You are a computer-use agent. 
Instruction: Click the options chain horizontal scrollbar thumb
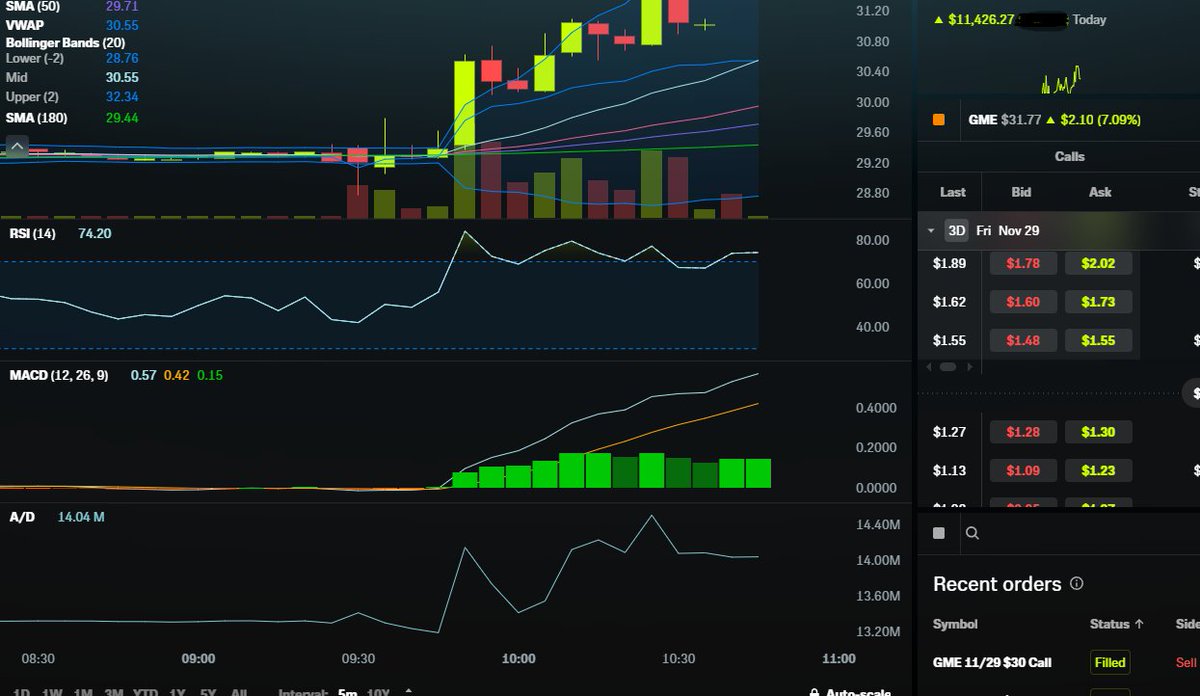coord(948,367)
